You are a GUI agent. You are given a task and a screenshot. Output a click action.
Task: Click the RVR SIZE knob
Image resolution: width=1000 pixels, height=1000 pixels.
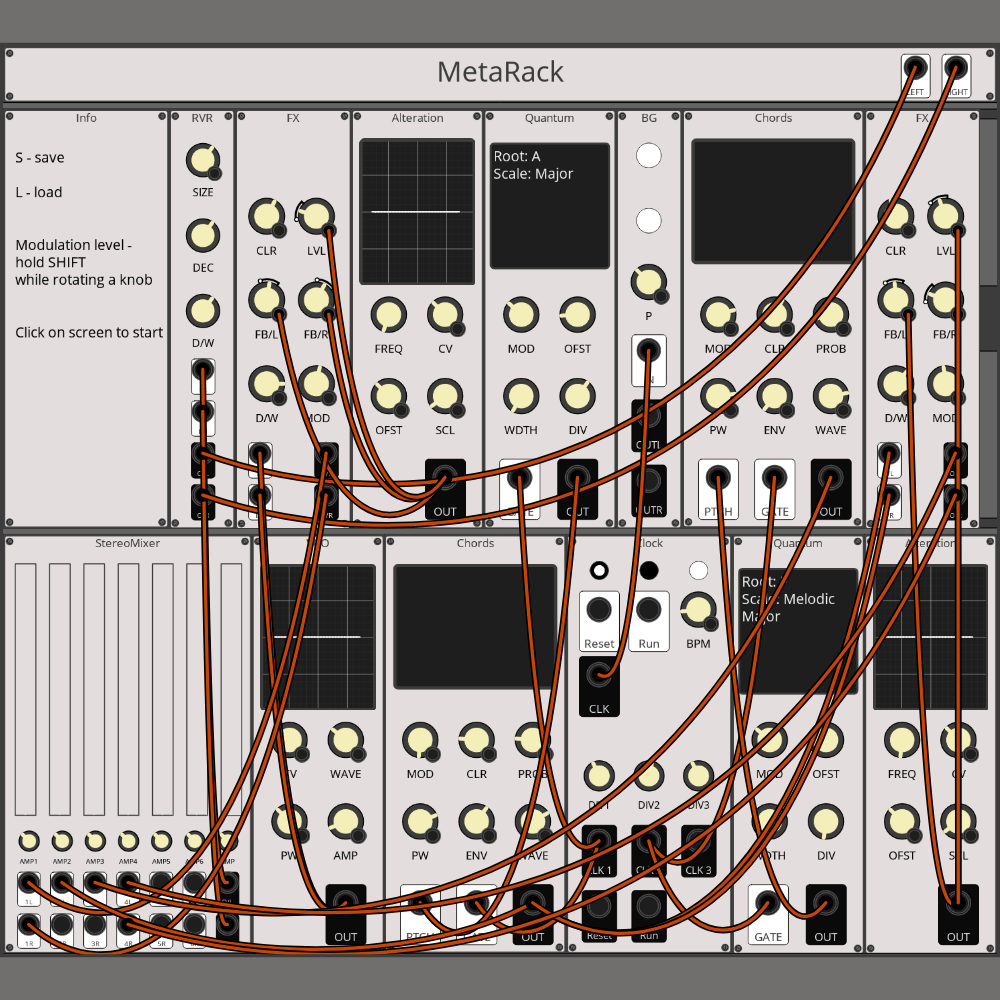pos(202,160)
